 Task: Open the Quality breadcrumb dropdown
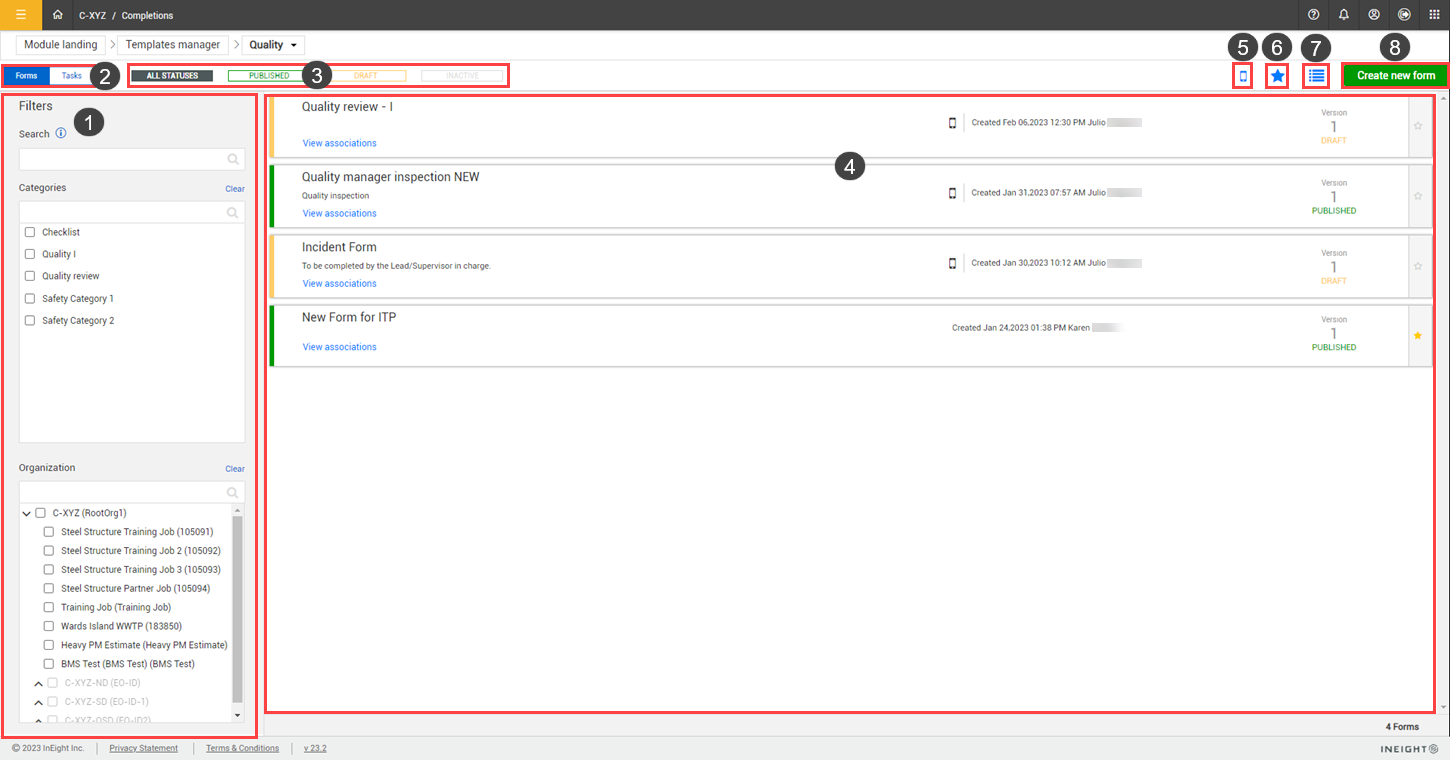pyautogui.click(x=273, y=45)
